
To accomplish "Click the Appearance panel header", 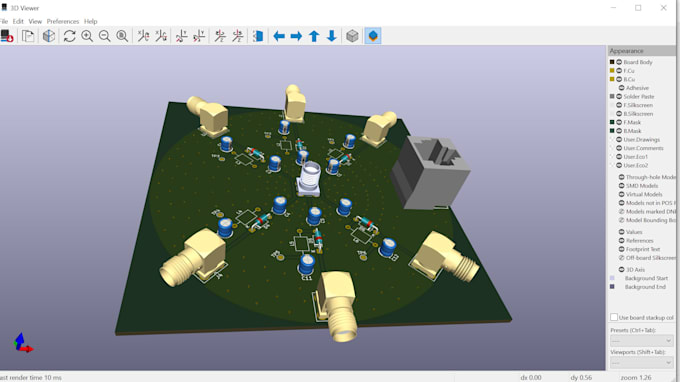I will coord(641,51).
